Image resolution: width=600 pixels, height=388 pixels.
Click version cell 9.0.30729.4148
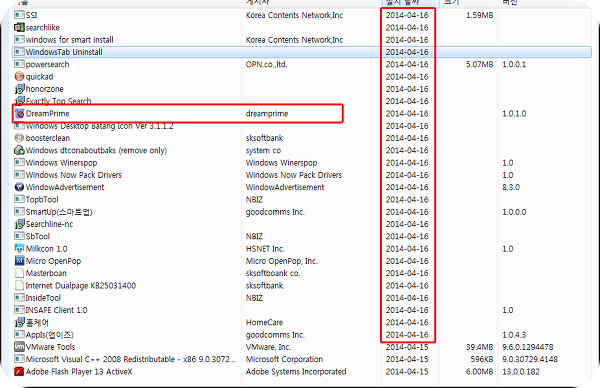(x=530, y=359)
